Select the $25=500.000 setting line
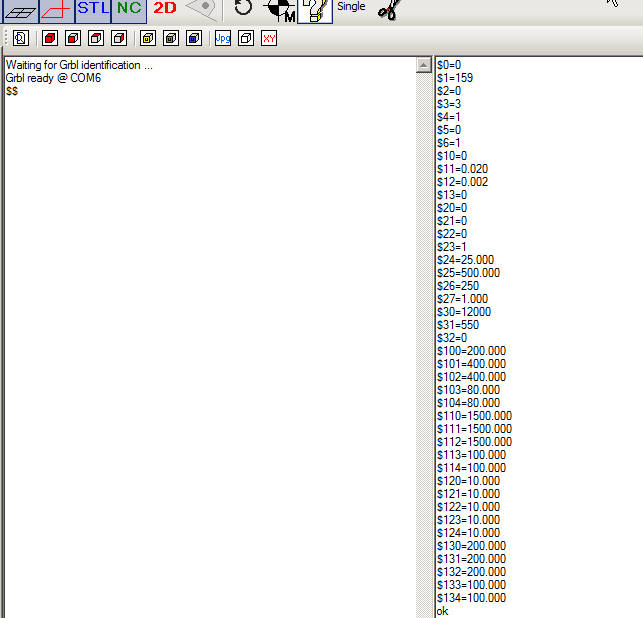This screenshot has width=643, height=618. (x=468, y=273)
